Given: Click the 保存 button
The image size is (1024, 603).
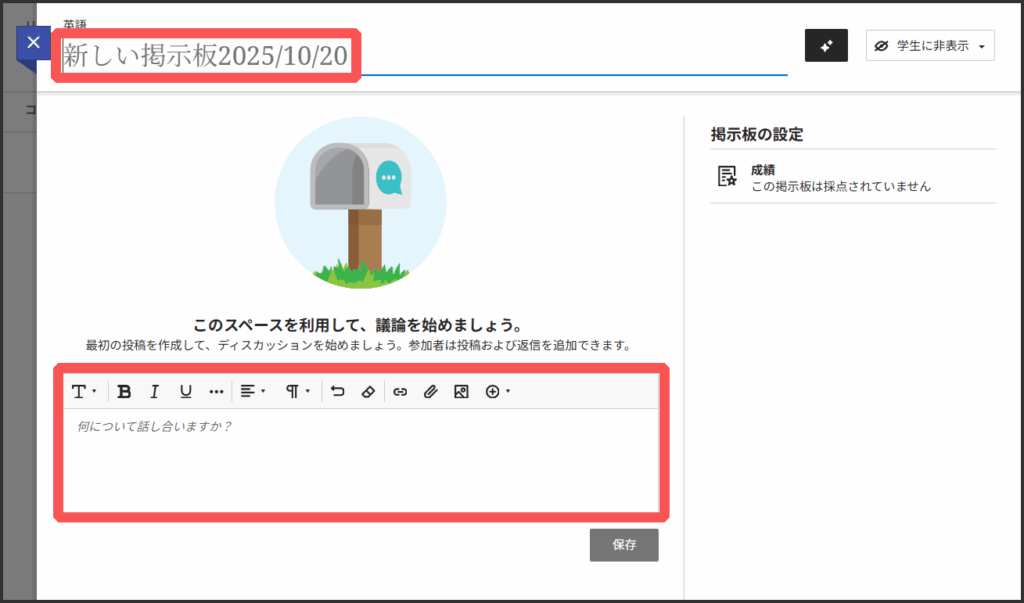Looking at the screenshot, I should pyautogui.click(x=624, y=545).
